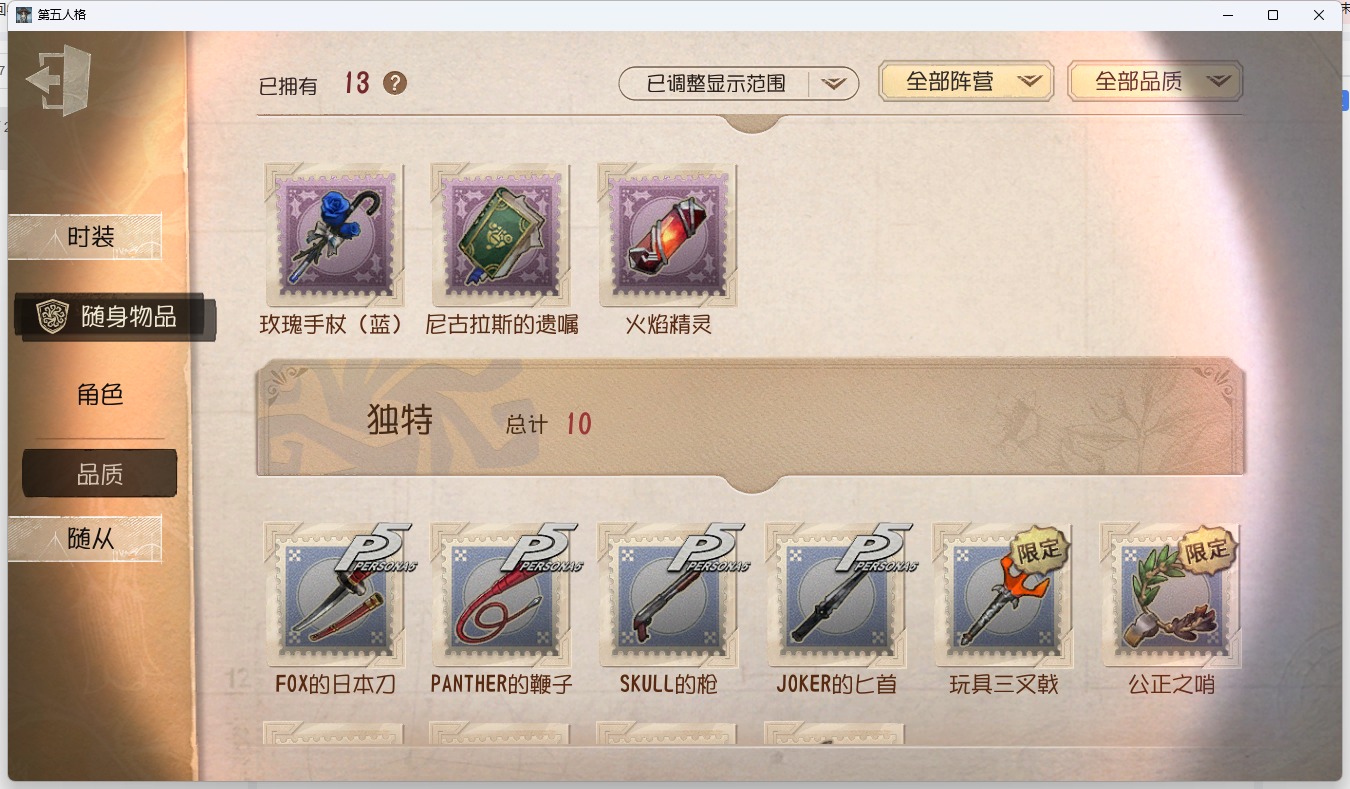Image resolution: width=1350 pixels, height=789 pixels.
Task: Sort by 角色 character option
Action: click(100, 395)
